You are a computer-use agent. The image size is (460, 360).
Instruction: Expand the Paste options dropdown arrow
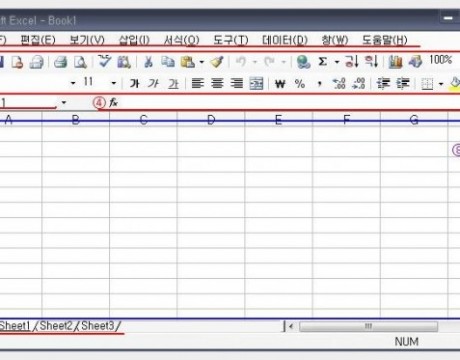point(201,62)
